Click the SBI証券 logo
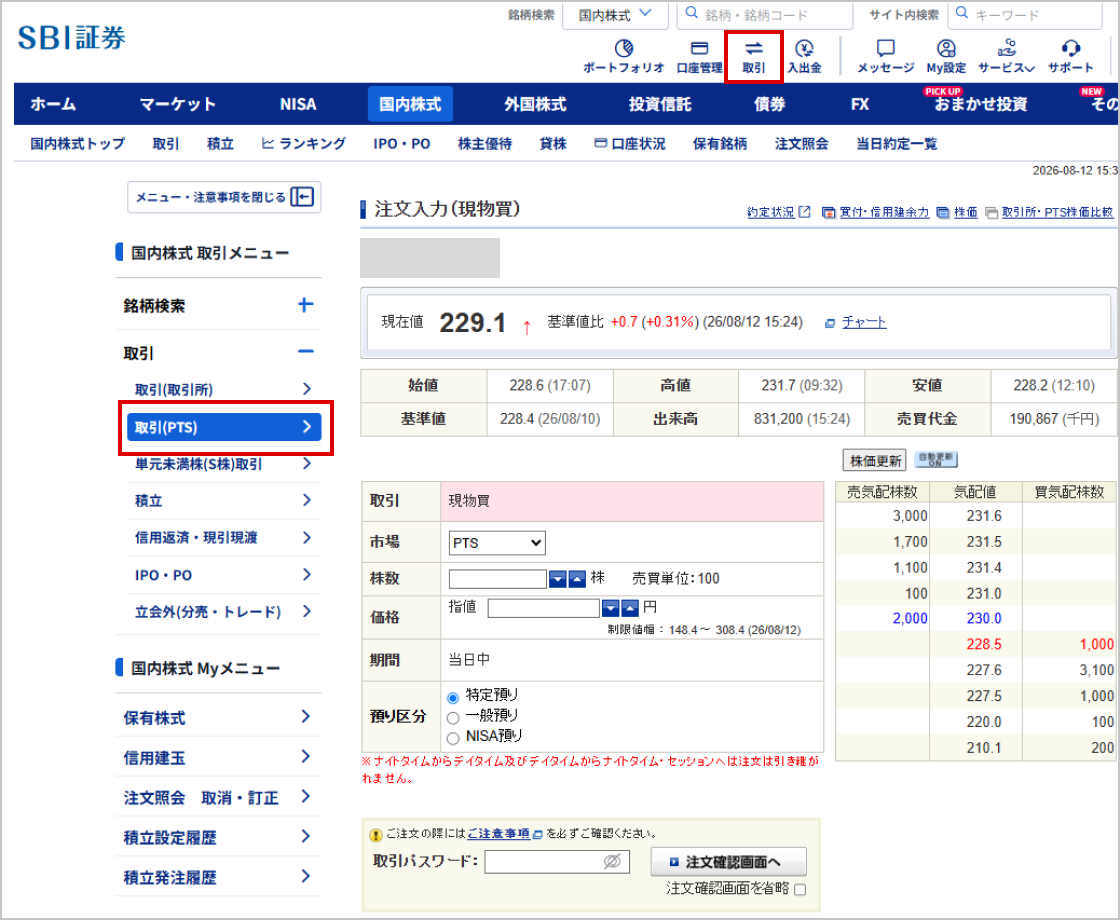 [x=71, y=38]
